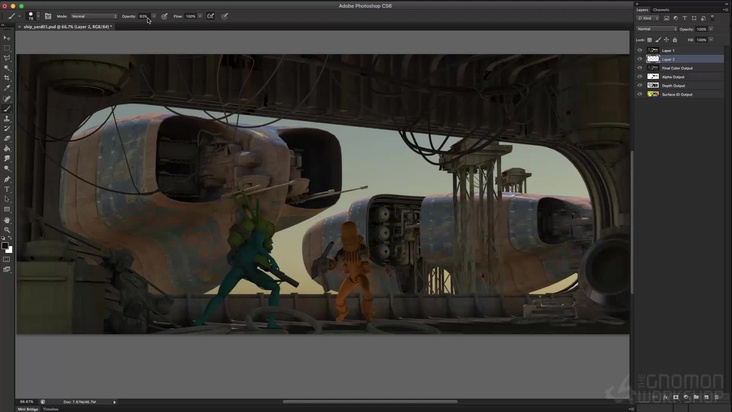Open layer Fill slider arrow
The height and width of the screenshot is (412, 732).
click(711, 40)
